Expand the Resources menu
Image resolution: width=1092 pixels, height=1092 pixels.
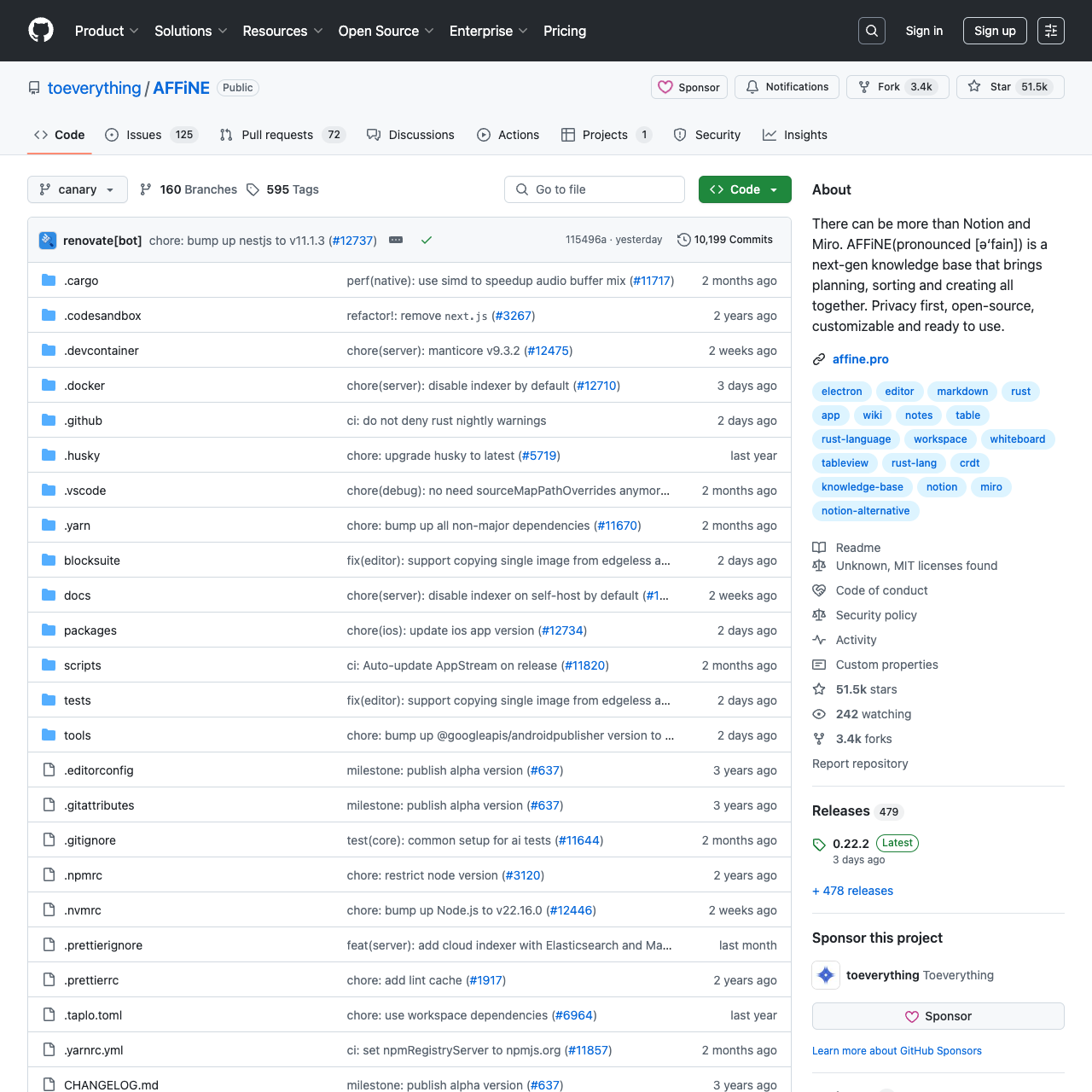(x=282, y=31)
